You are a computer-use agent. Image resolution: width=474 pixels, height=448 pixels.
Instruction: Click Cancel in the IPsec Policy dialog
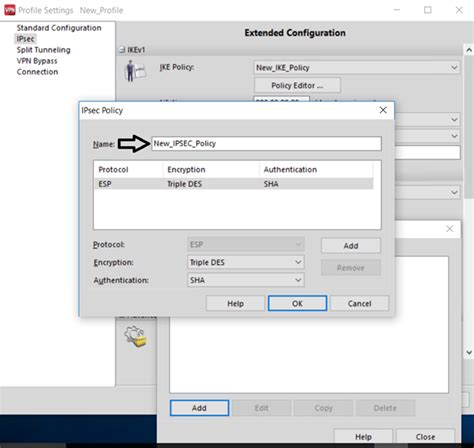pos(359,303)
